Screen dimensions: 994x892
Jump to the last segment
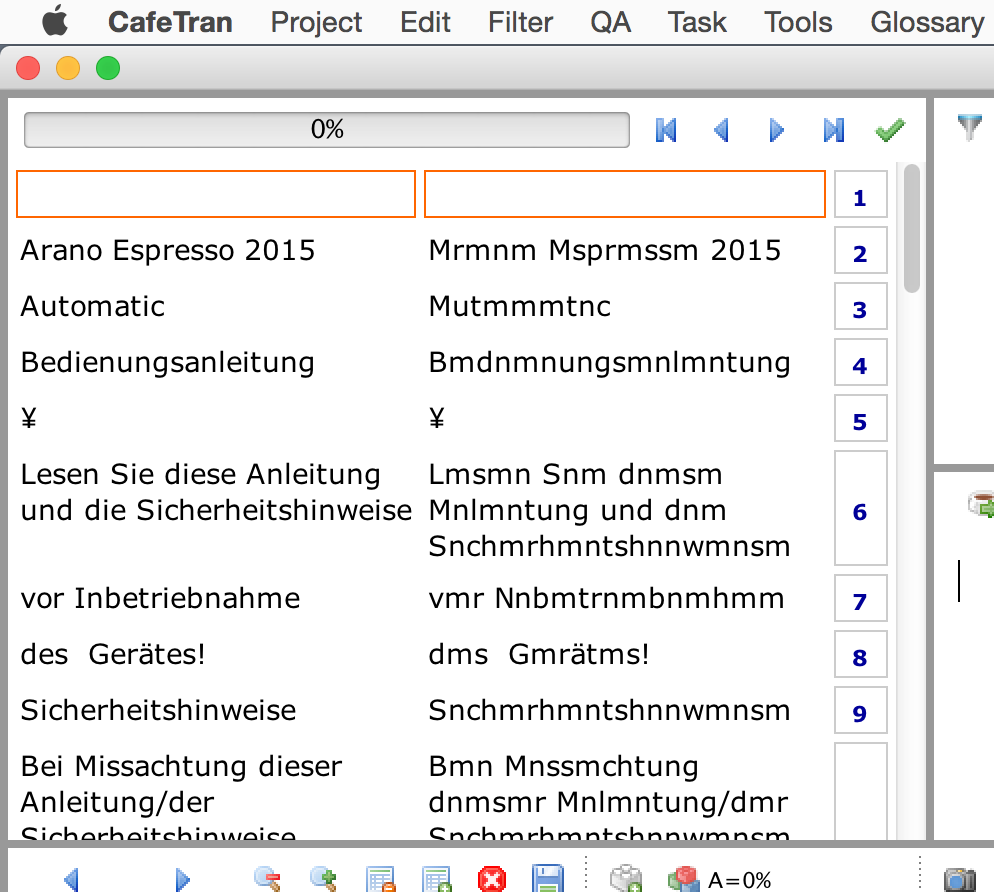[x=833, y=130]
